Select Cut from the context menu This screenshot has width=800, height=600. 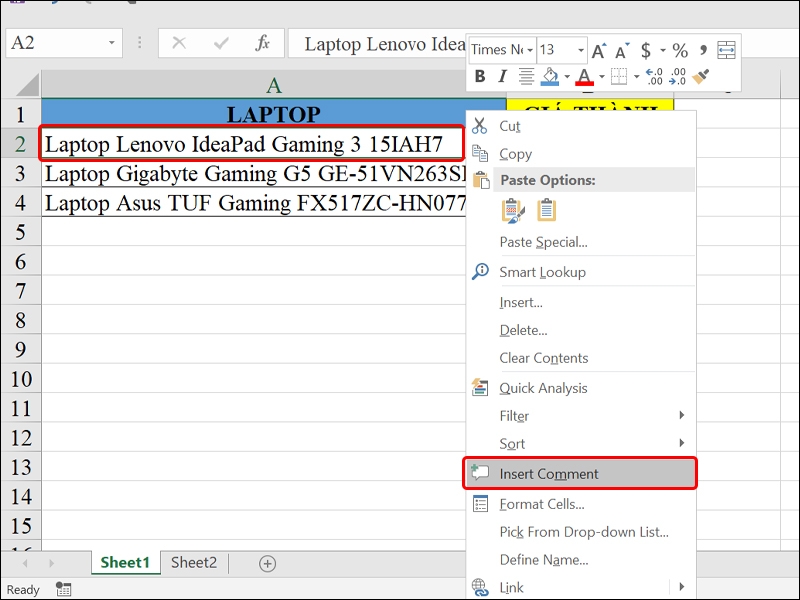pos(581,126)
